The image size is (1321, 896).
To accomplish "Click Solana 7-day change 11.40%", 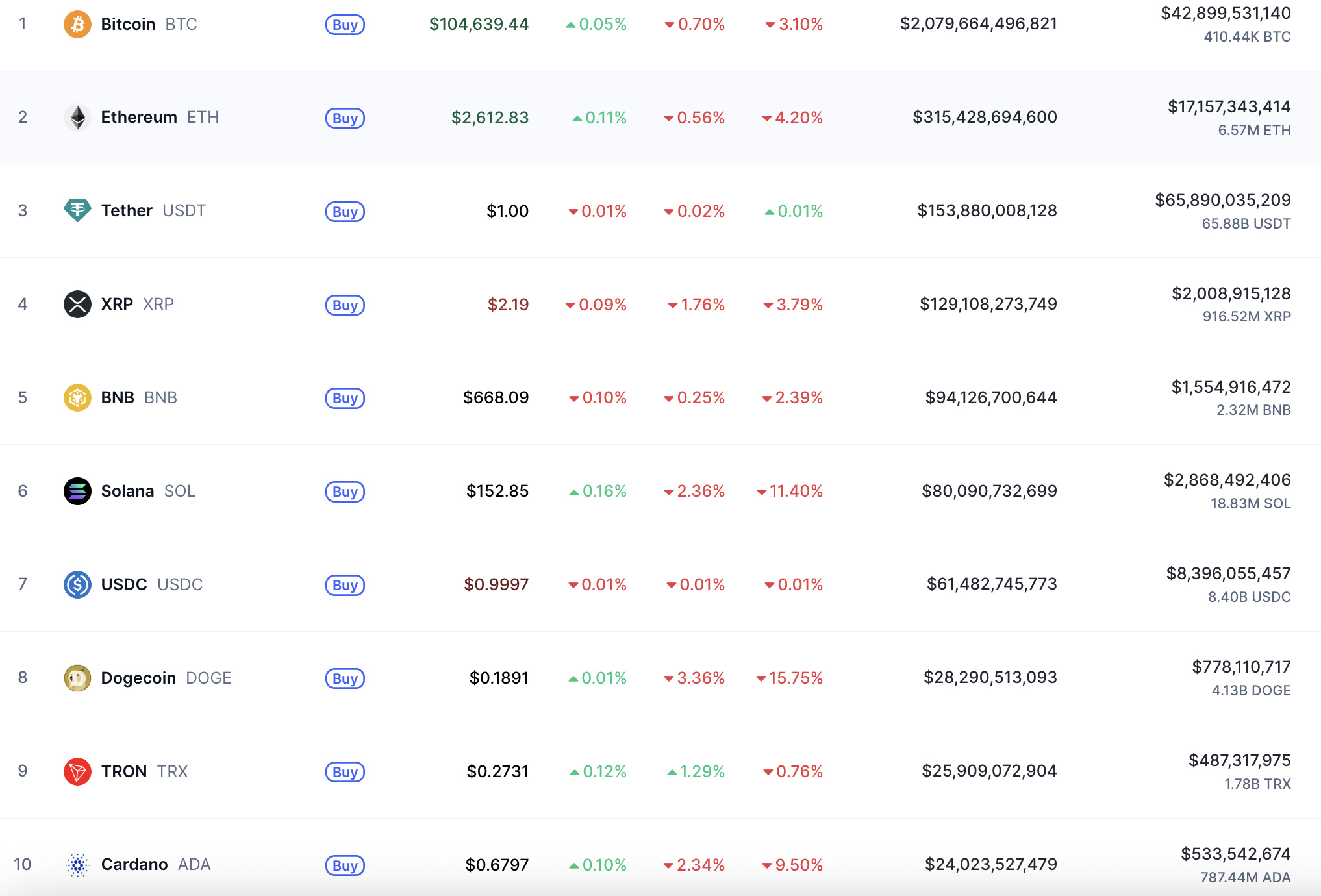I will 790,491.
